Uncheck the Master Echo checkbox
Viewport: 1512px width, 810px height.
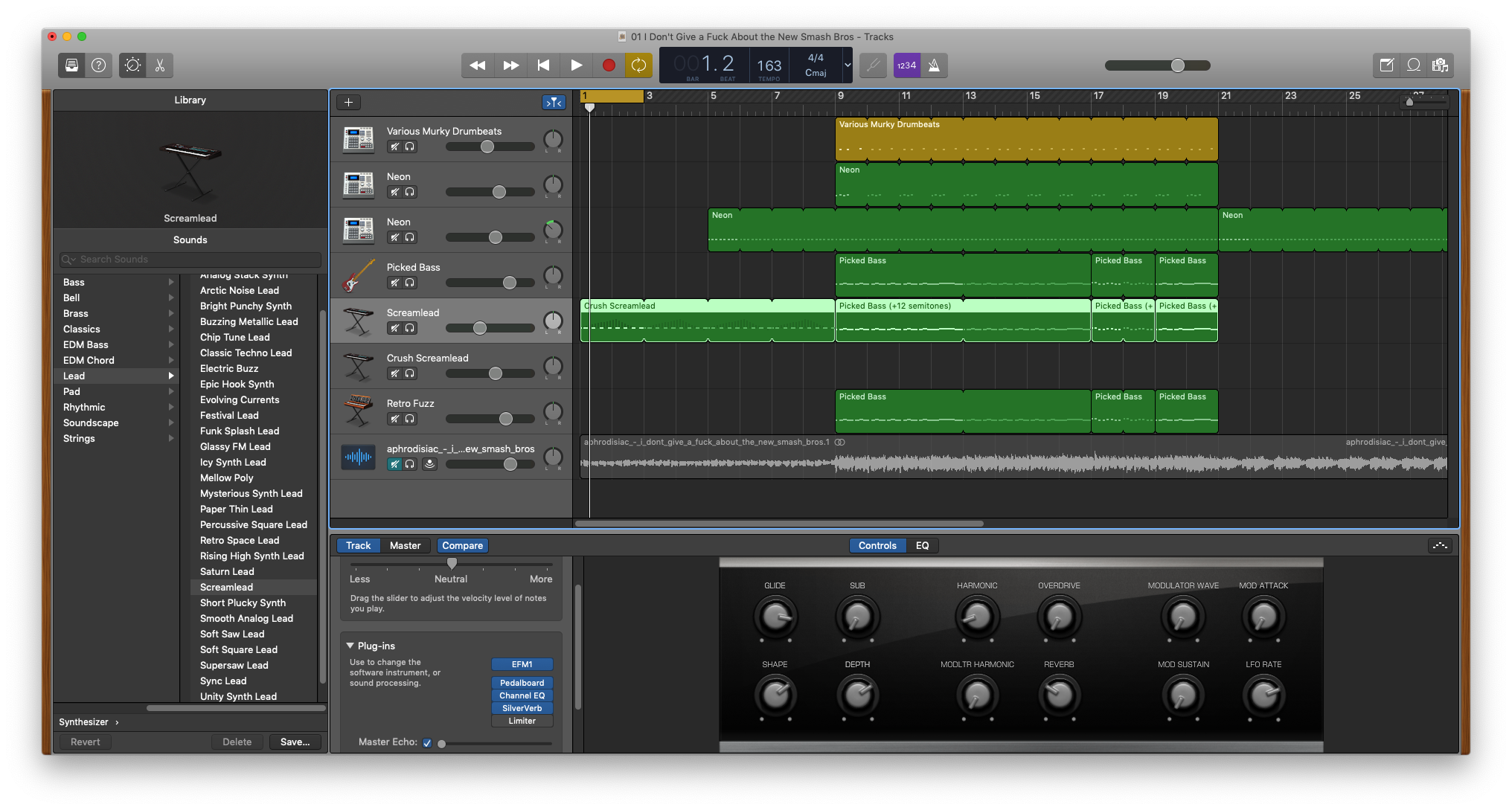click(x=427, y=742)
